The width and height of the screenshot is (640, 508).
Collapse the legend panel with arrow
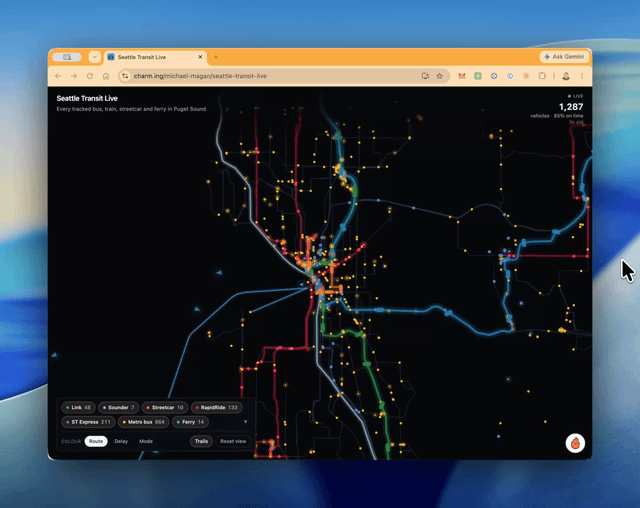(x=245, y=422)
